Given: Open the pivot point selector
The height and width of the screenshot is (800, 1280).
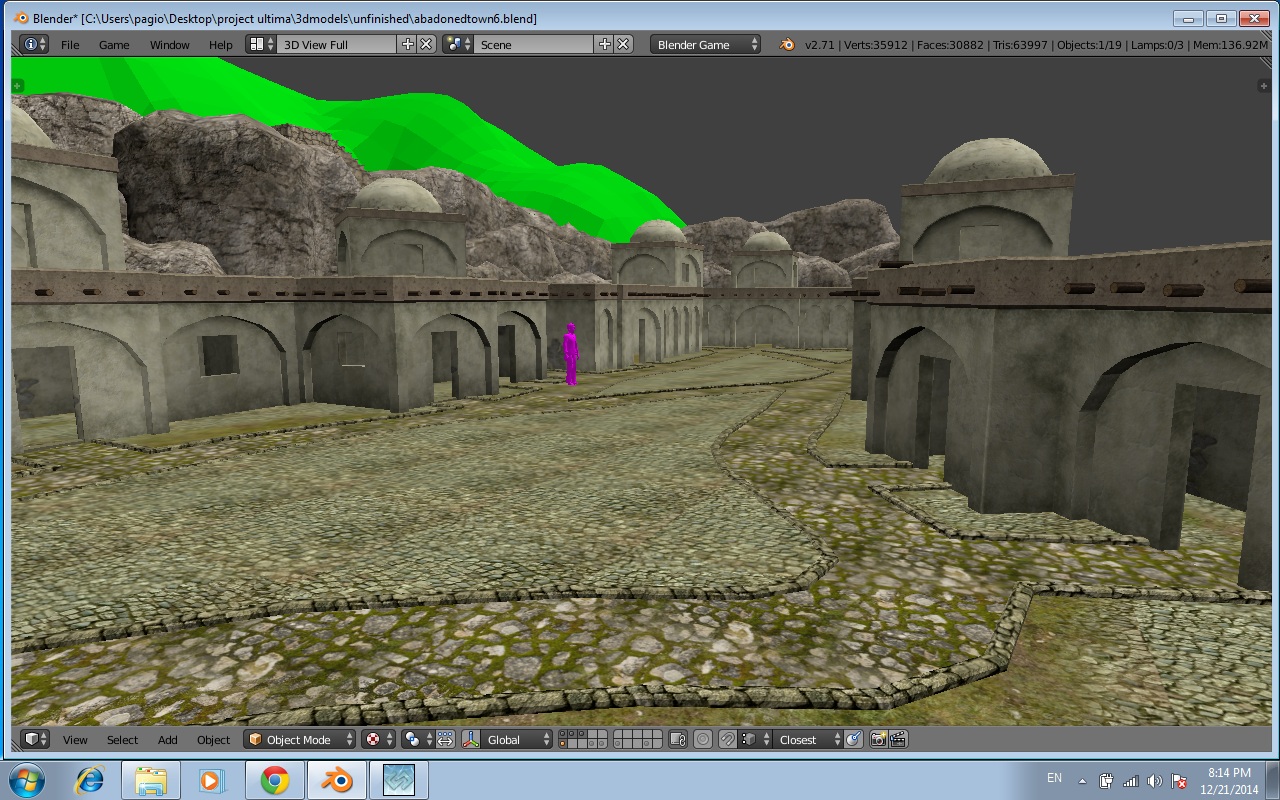Looking at the screenshot, I should pyautogui.click(x=417, y=739).
